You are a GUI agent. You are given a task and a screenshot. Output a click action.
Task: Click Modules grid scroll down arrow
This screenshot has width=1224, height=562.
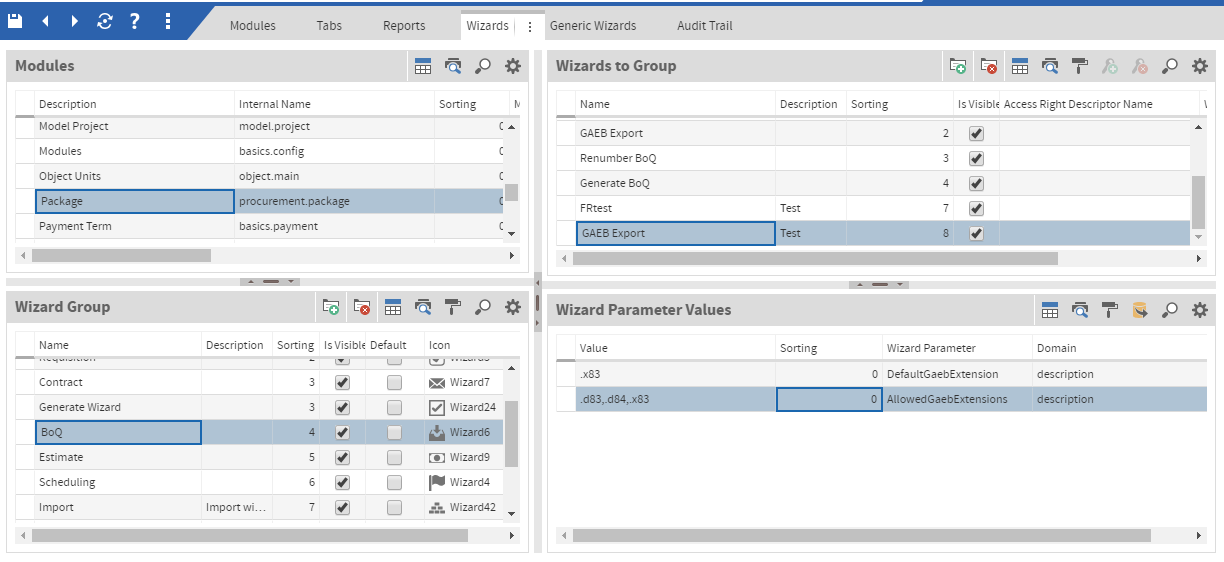point(512,233)
